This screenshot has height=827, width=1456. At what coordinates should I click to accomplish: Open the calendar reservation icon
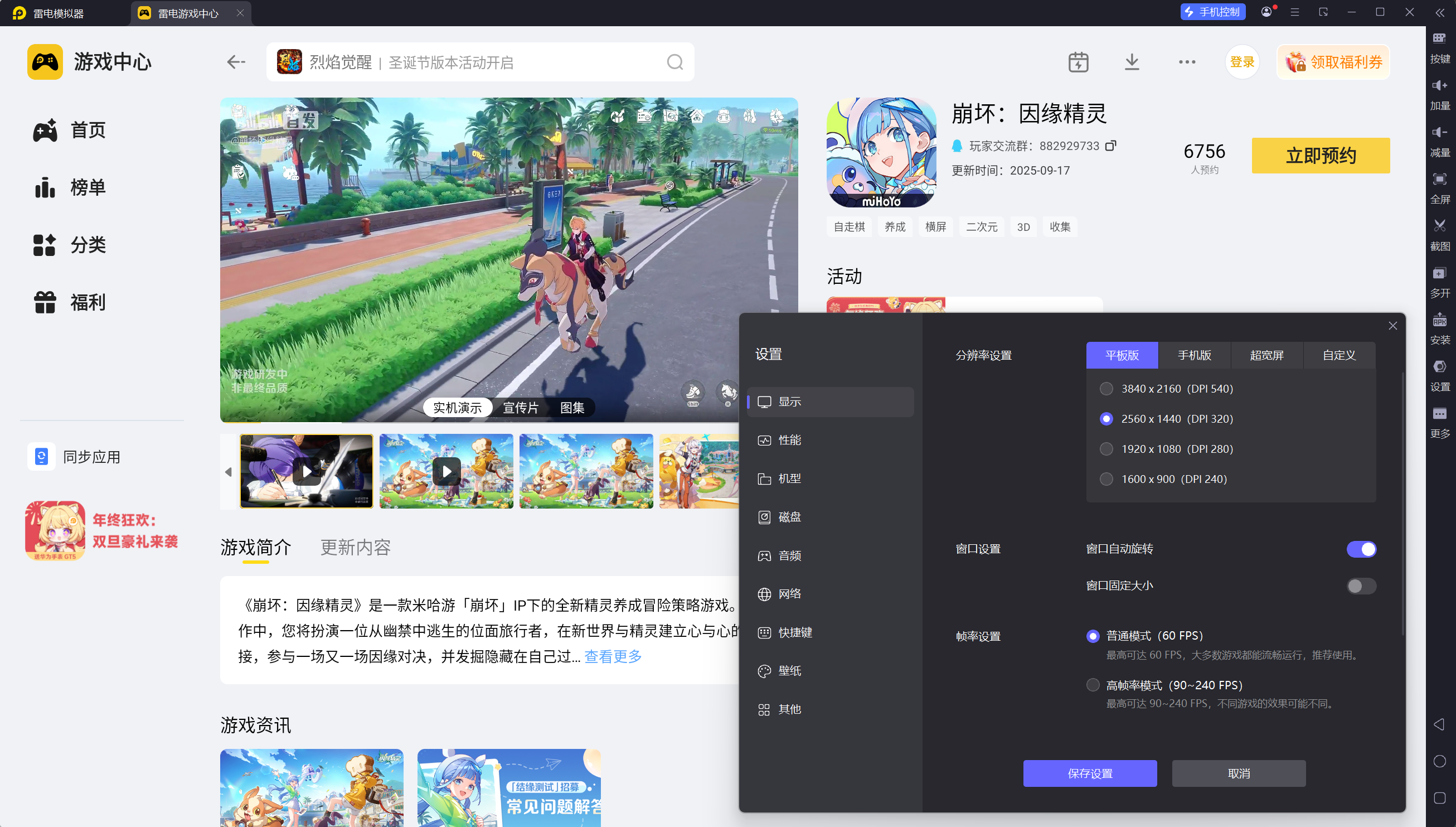point(1078,62)
